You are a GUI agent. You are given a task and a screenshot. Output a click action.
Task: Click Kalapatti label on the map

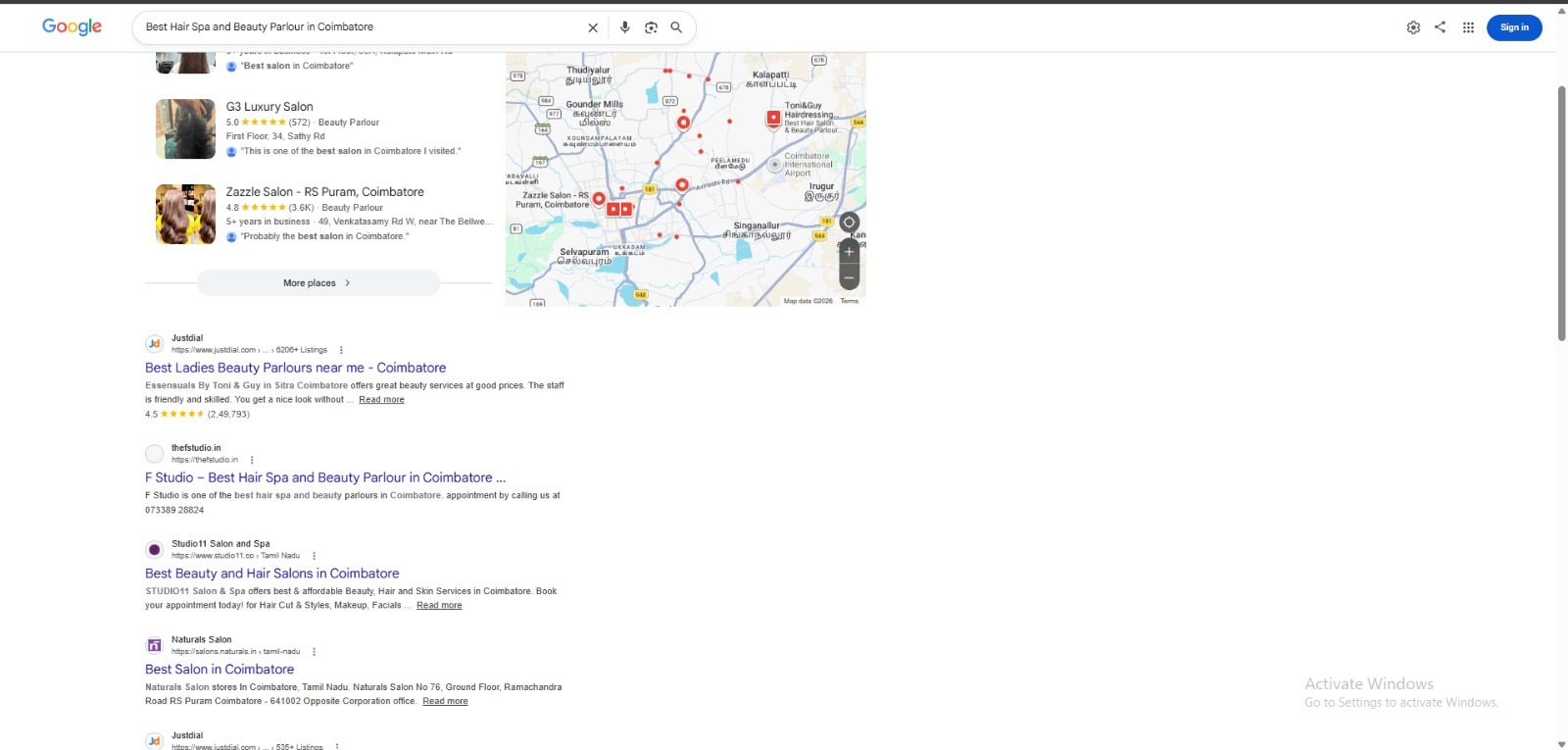pyautogui.click(x=771, y=79)
